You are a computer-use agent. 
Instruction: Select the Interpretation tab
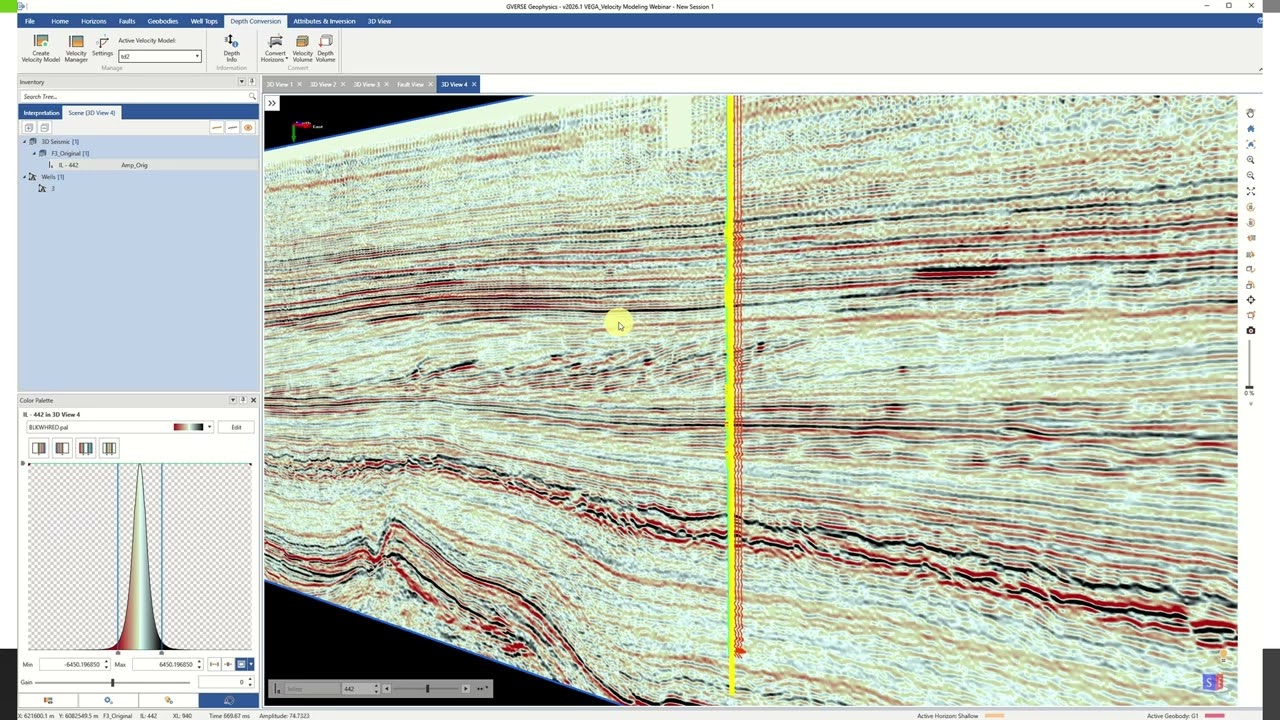41,113
